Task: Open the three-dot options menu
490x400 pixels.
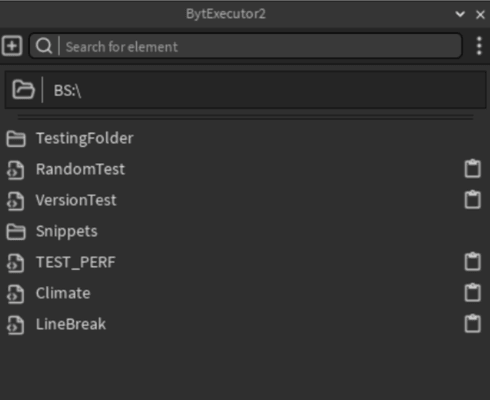Action: click(479, 46)
